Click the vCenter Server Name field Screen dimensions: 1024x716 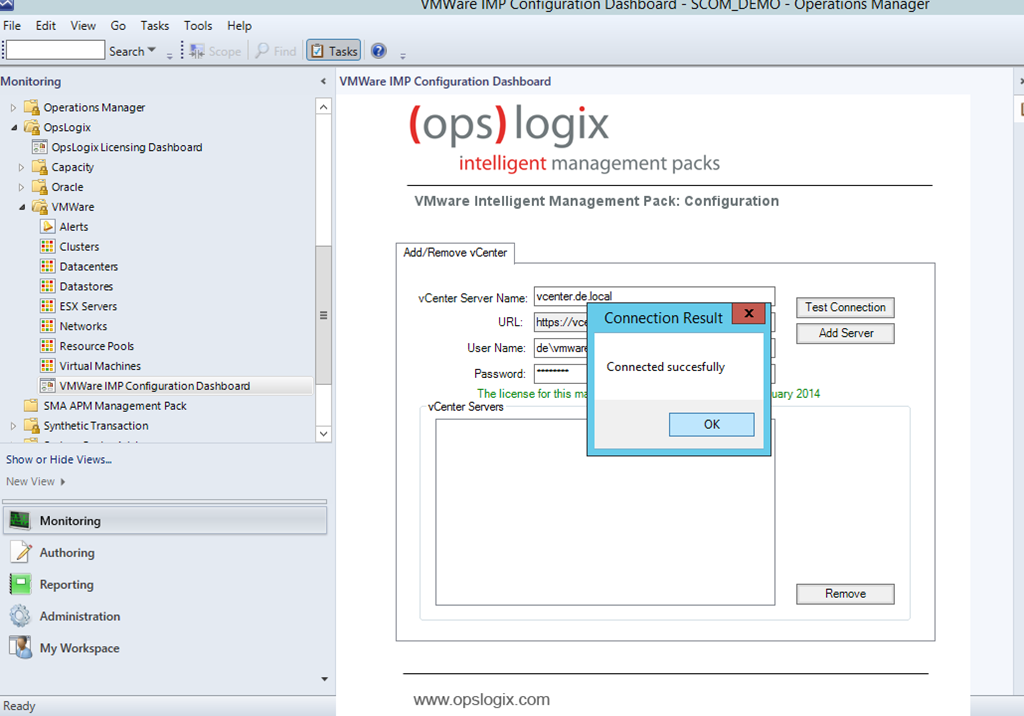(x=654, y=297)
